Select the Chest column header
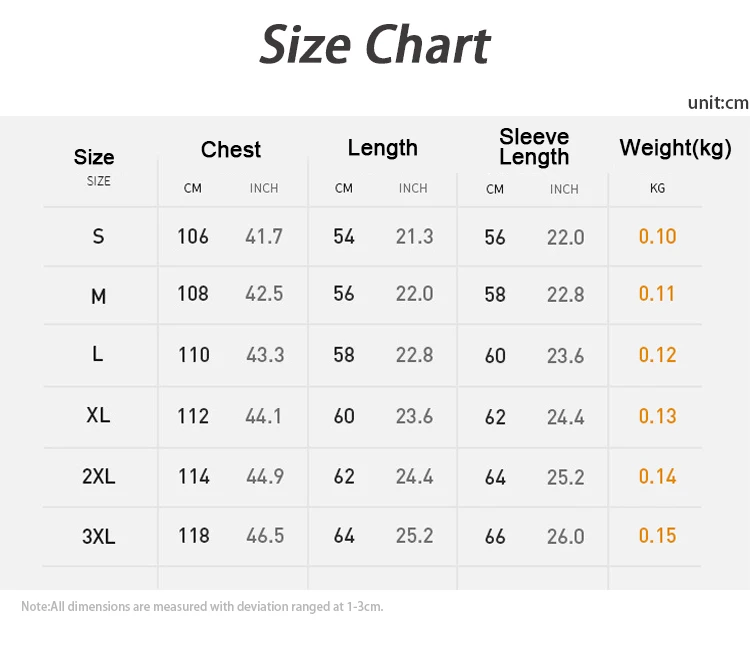The width and height of the screenshot is (750, 653). [x=231, y=150]
